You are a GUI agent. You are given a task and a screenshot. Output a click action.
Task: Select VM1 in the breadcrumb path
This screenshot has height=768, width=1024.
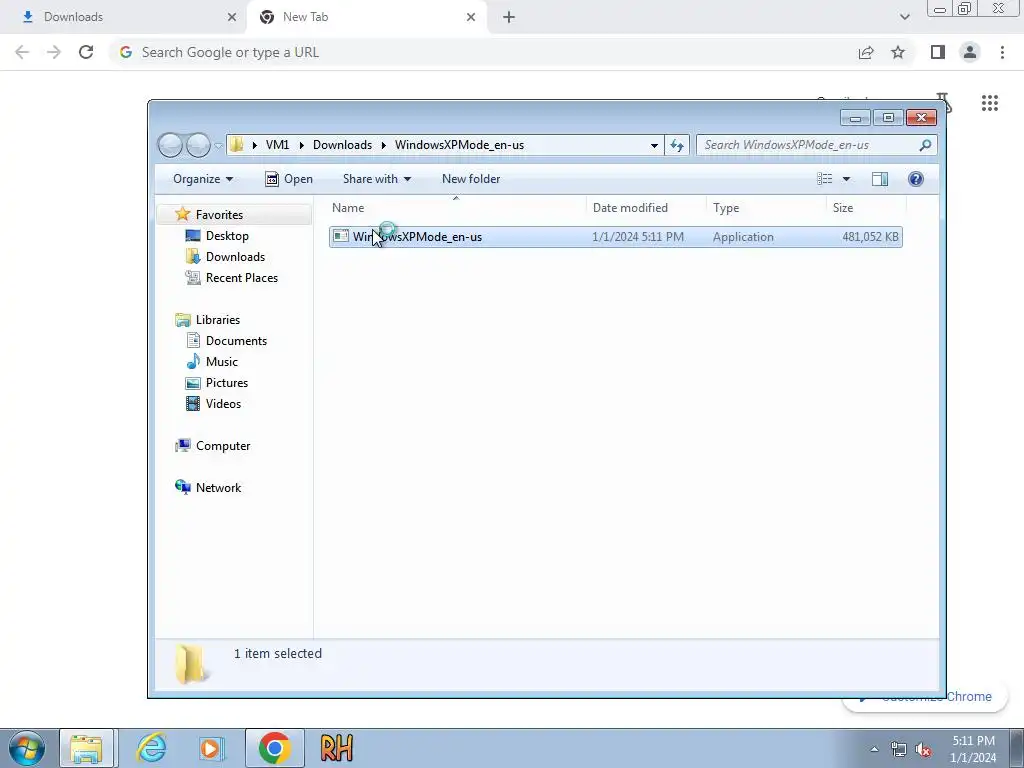coord(278,145)
